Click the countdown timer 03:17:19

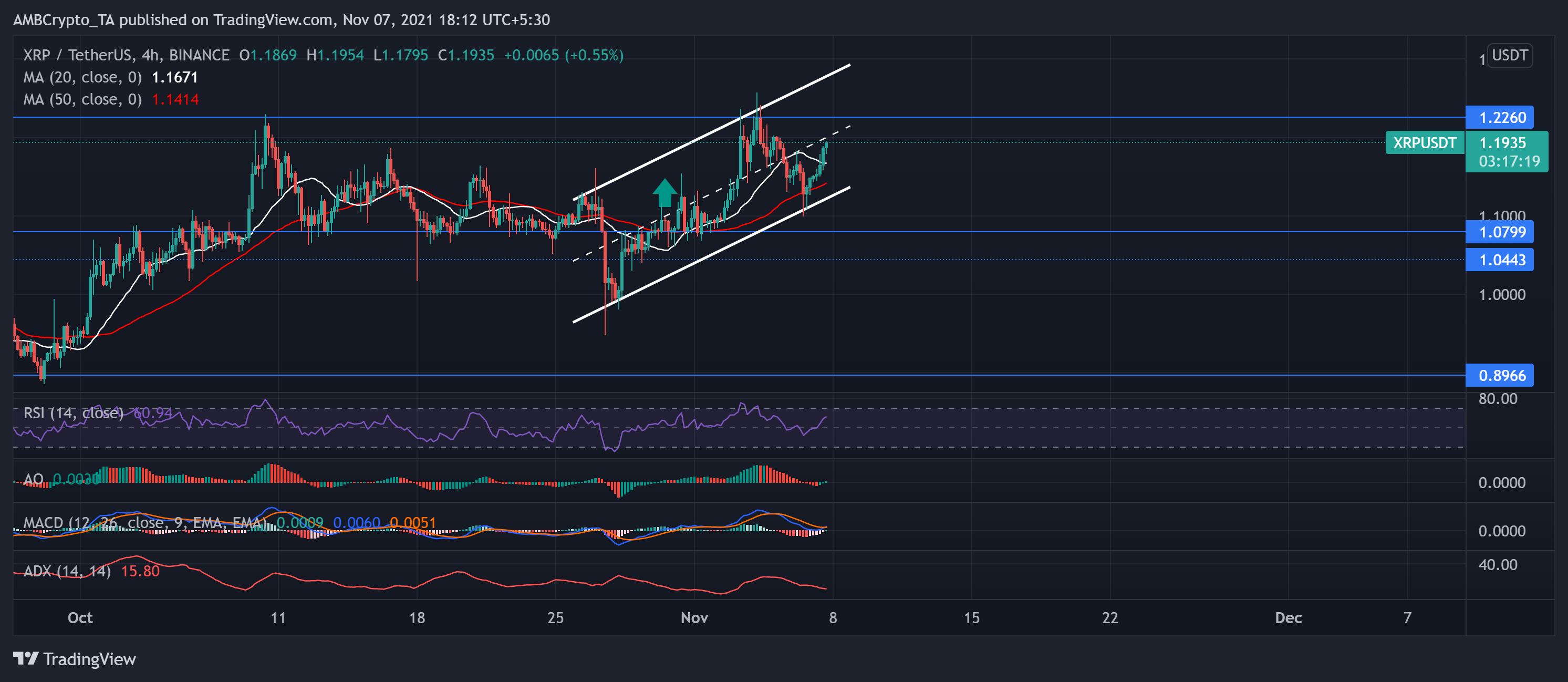[1509, 161]
